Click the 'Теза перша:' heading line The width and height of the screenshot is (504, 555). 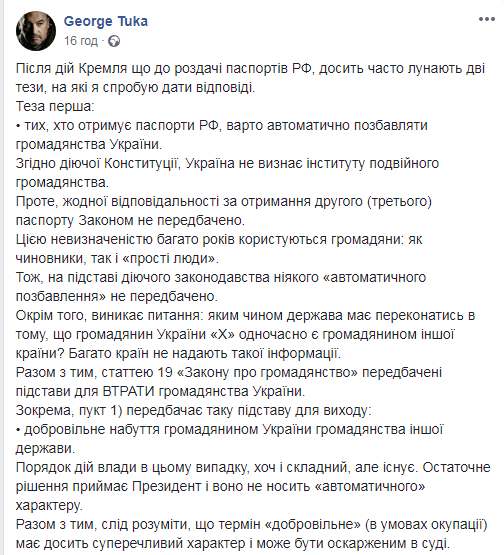(55, 107)
